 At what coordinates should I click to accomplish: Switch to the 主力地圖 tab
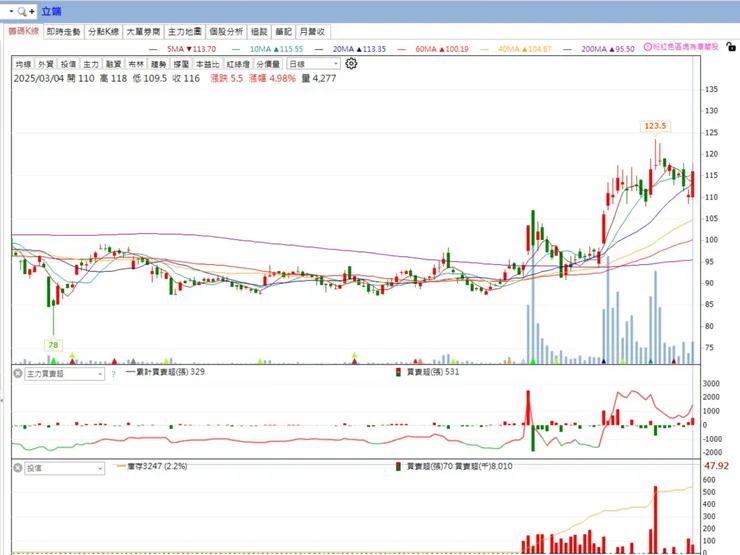tap(185, 32)
